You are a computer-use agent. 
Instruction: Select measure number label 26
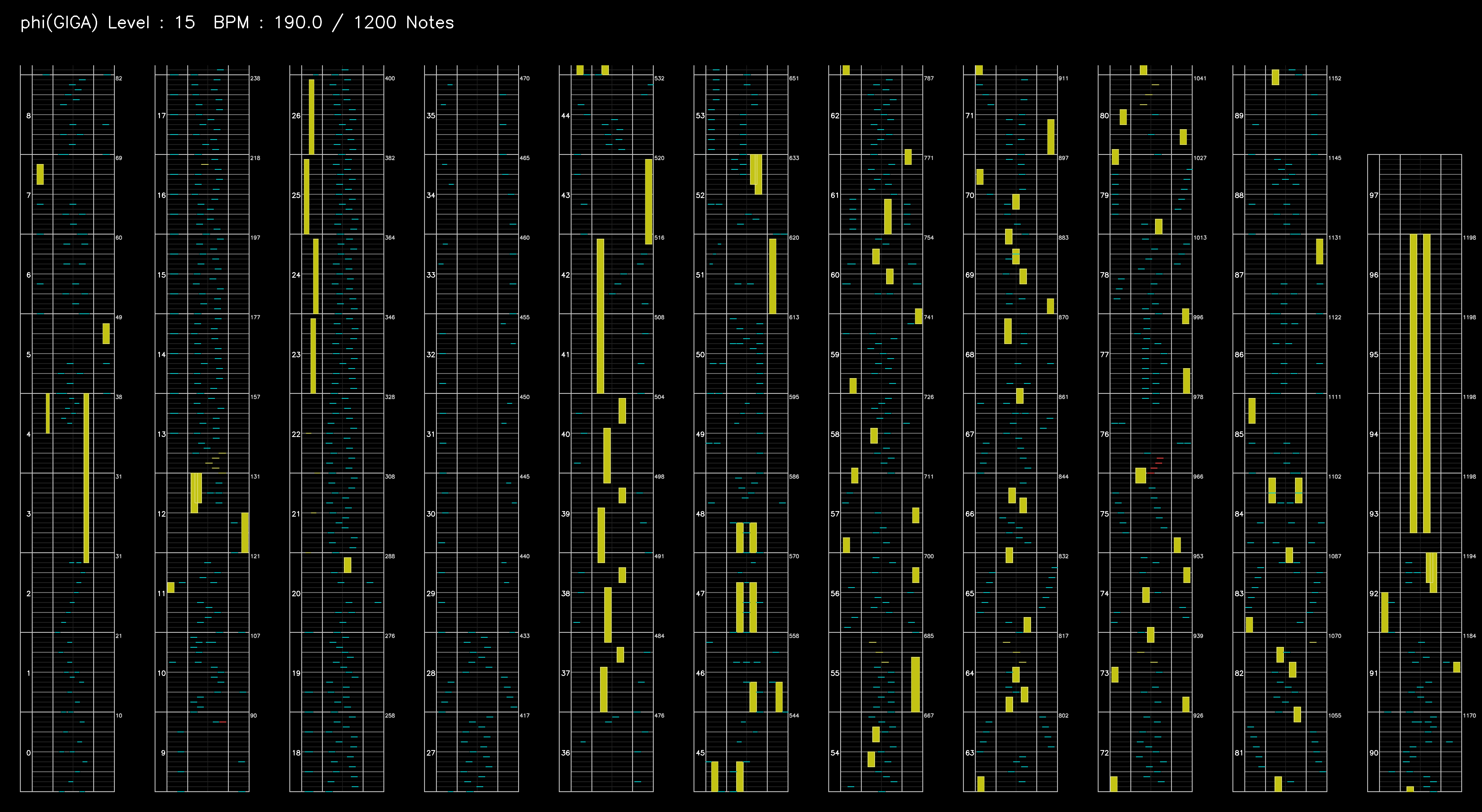[x=296, y=116]
